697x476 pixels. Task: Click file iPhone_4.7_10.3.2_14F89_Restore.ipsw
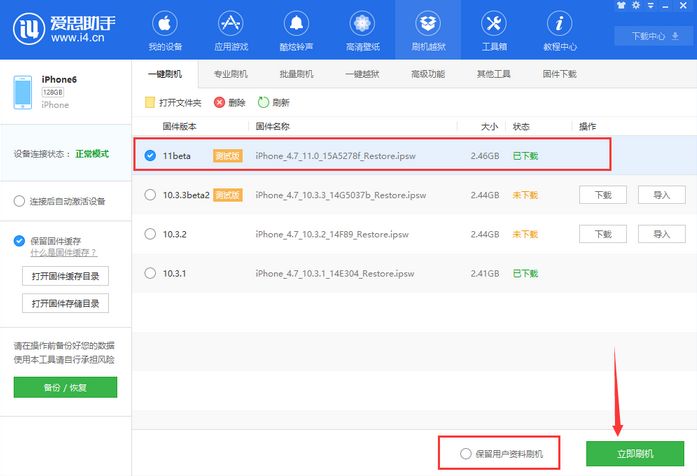(x=332, y=234)
